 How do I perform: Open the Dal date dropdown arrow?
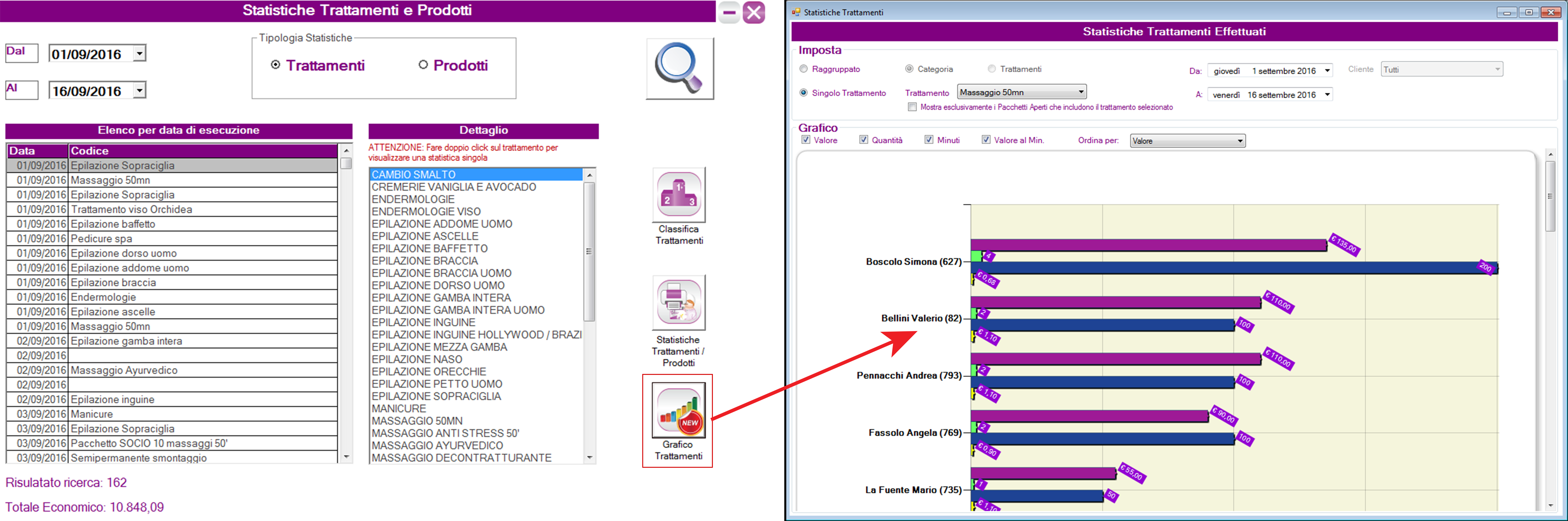pyautogui.click(x=139, y=54)
